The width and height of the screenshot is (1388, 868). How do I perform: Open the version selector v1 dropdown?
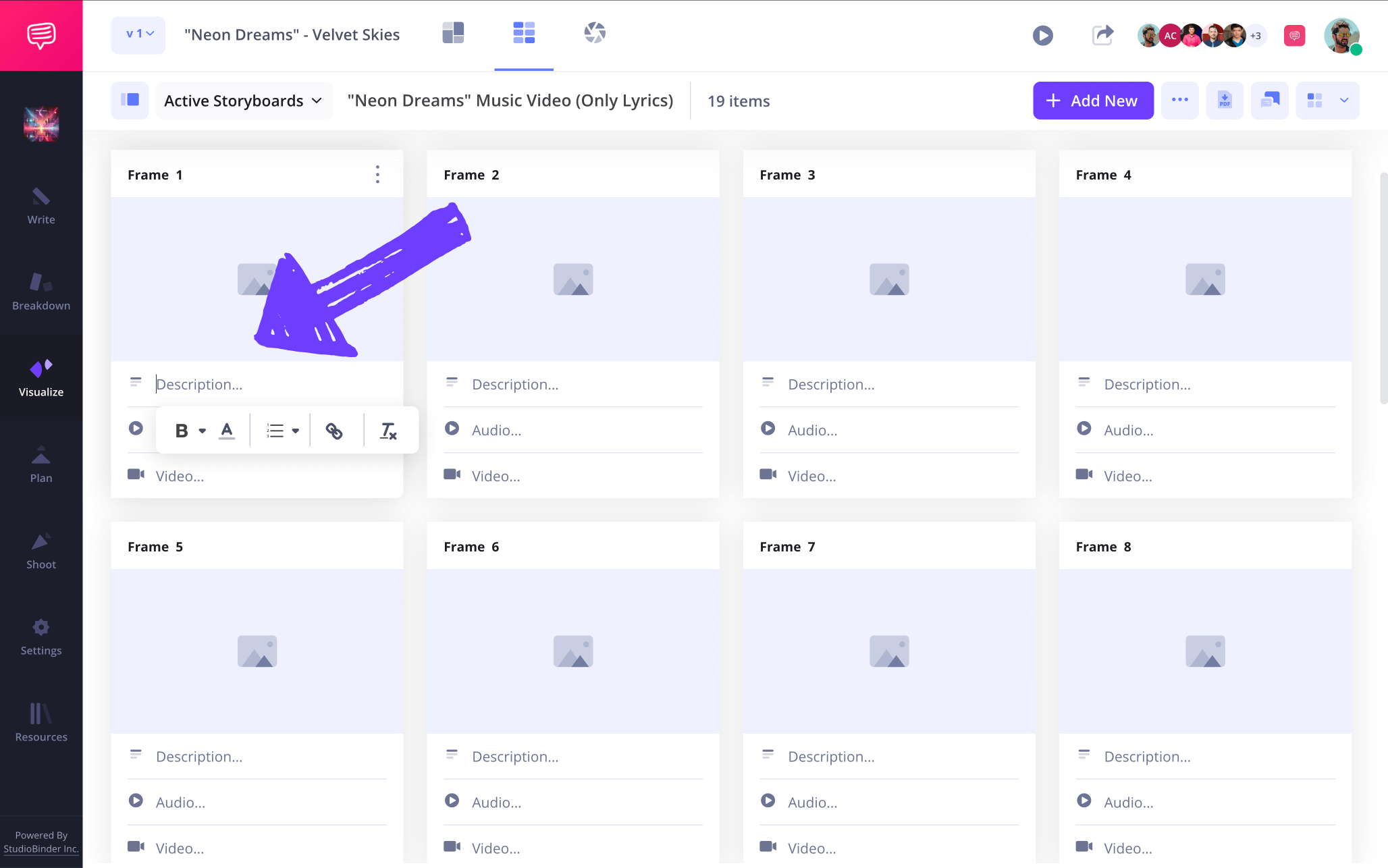point(138,34)
